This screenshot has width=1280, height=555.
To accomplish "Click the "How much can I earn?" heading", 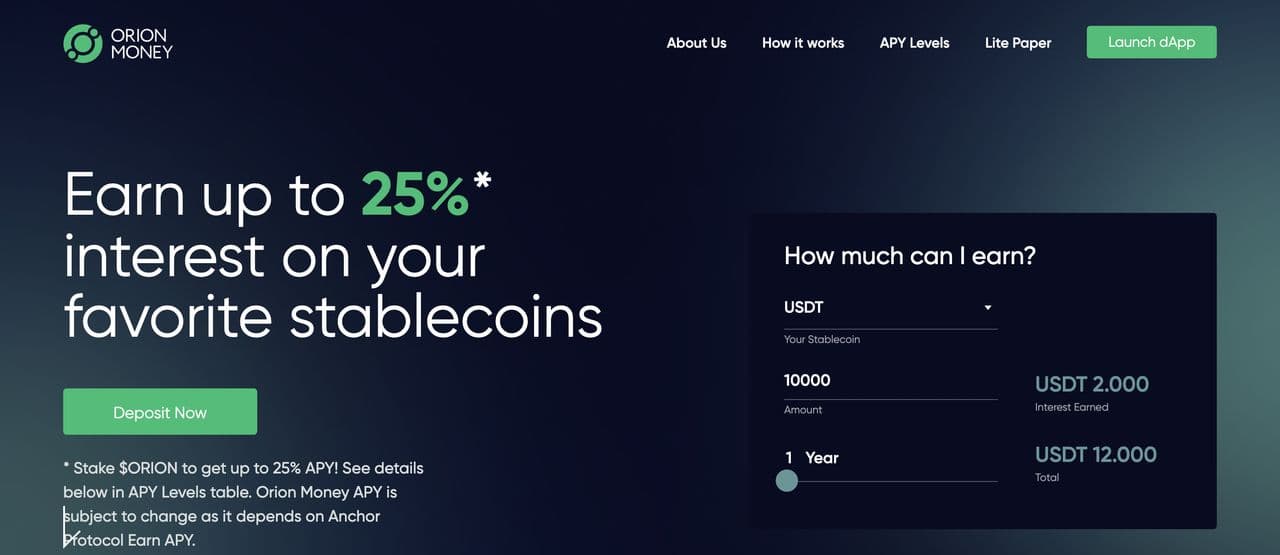I will coord(910,256).
